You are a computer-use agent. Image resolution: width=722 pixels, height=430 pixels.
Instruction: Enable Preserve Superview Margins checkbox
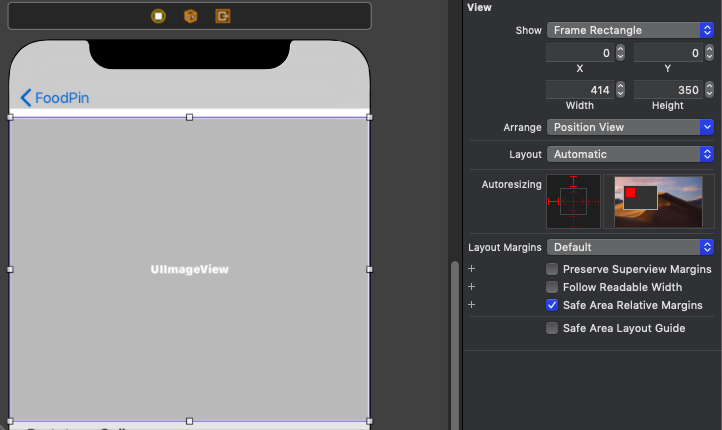(552, 269)
